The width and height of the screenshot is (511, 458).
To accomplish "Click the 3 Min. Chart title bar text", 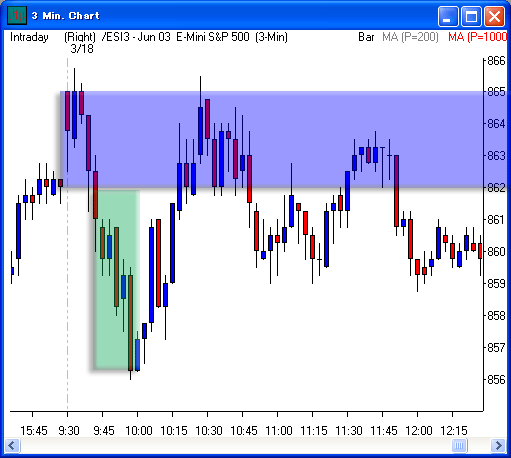I will coord(66,16).
